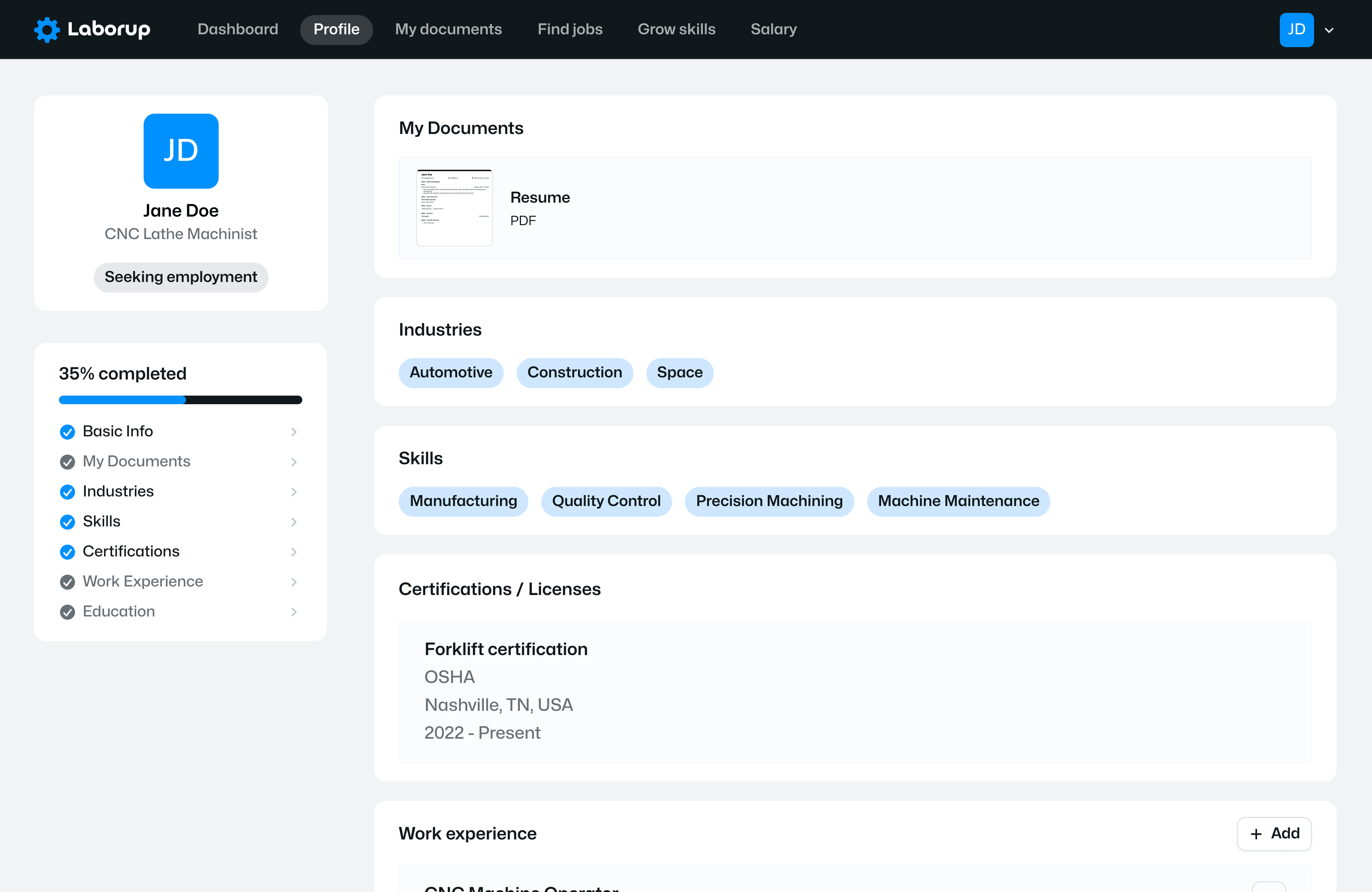Click the JD profile picture on the card

tap(180, 151)
